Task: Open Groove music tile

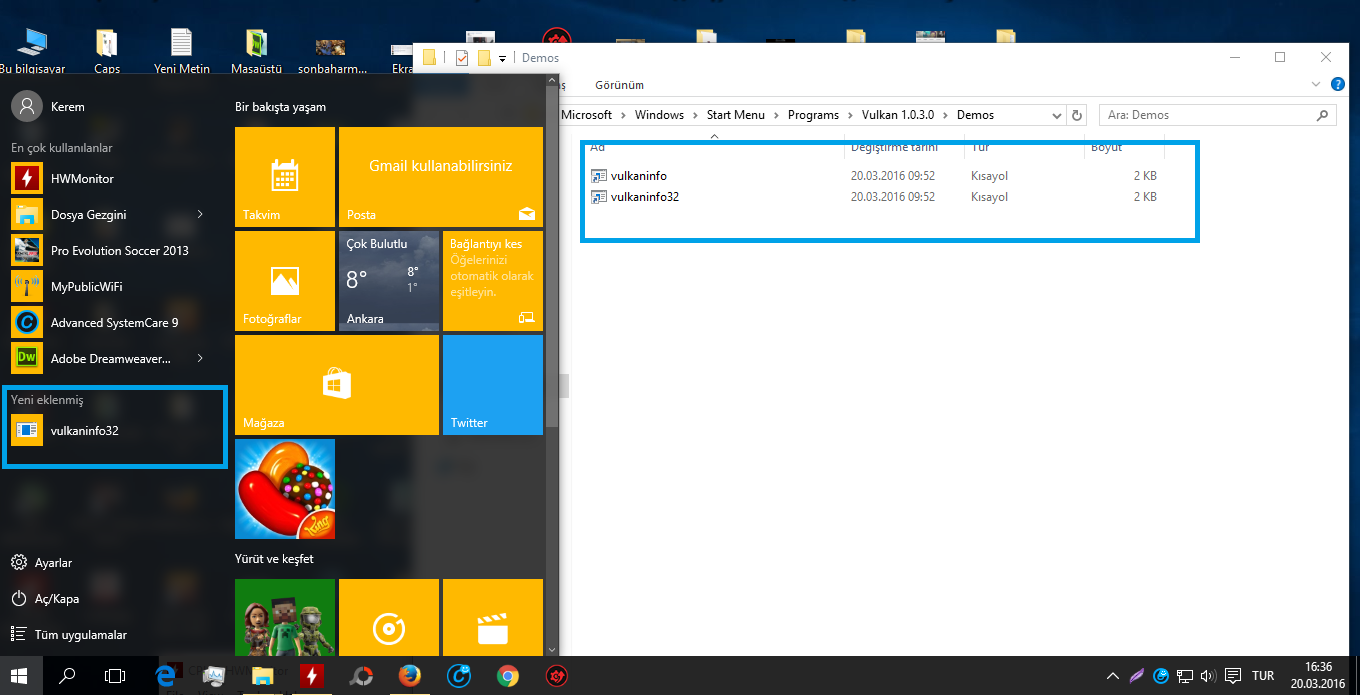Action: (389, 617)
